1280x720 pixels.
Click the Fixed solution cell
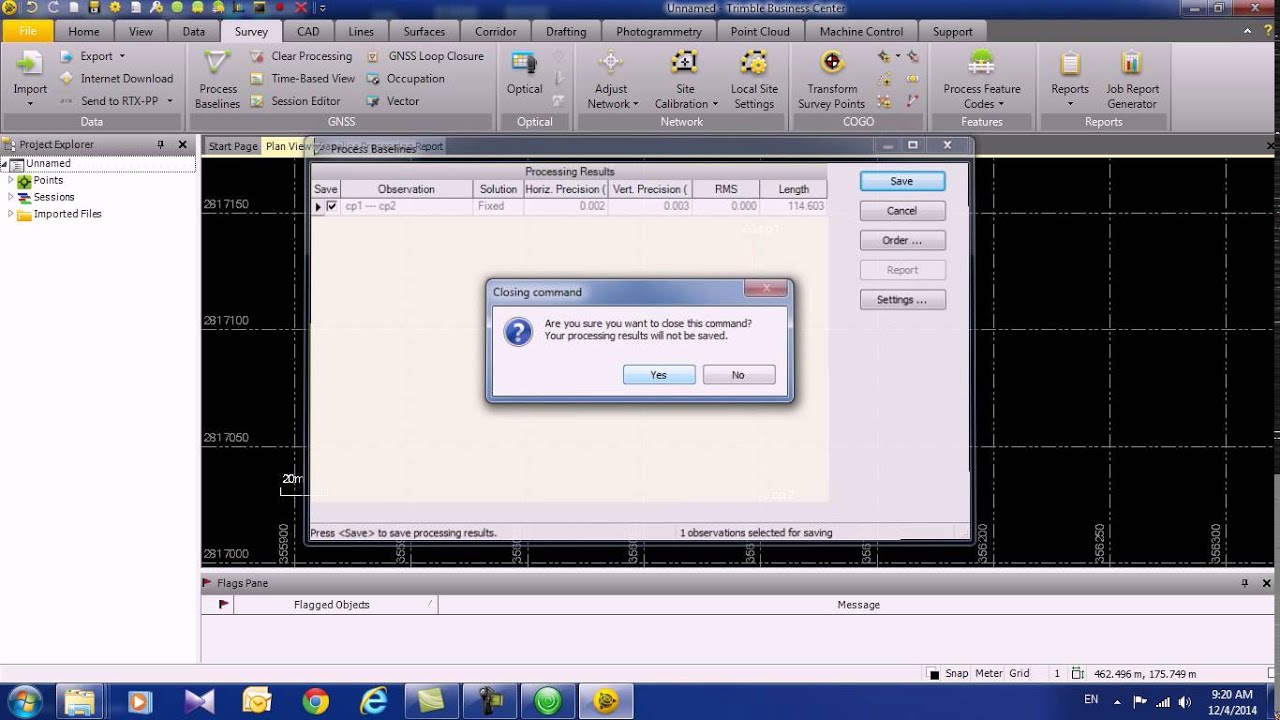pyautogui.click(x=497, y=206)
